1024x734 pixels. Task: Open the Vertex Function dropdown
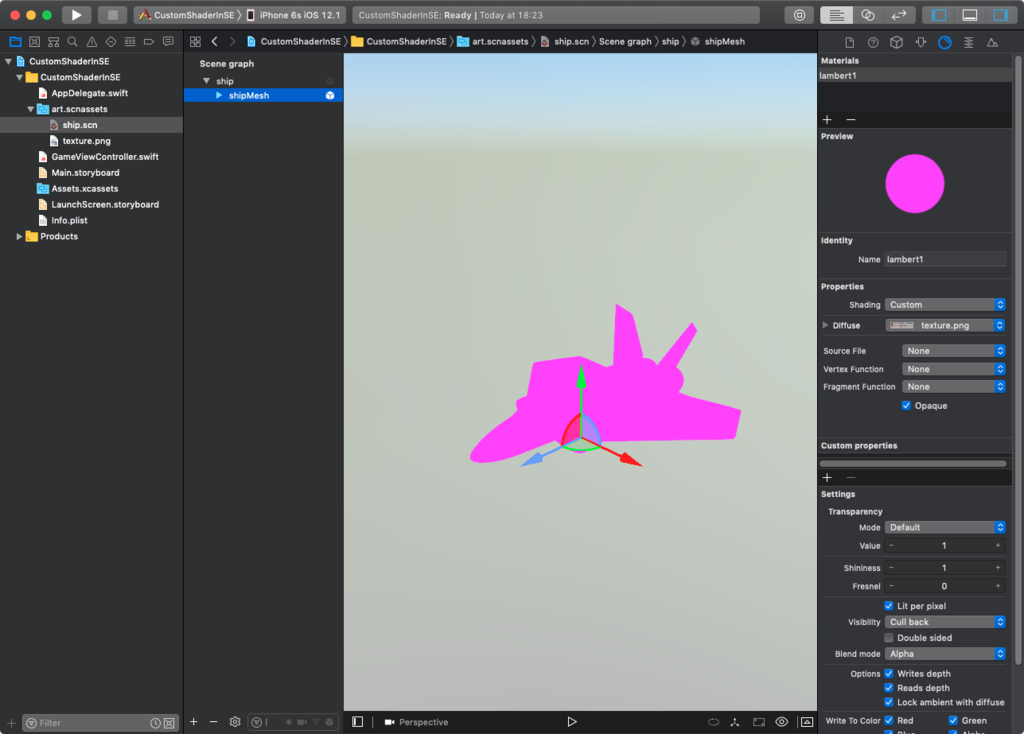point(953,369)
